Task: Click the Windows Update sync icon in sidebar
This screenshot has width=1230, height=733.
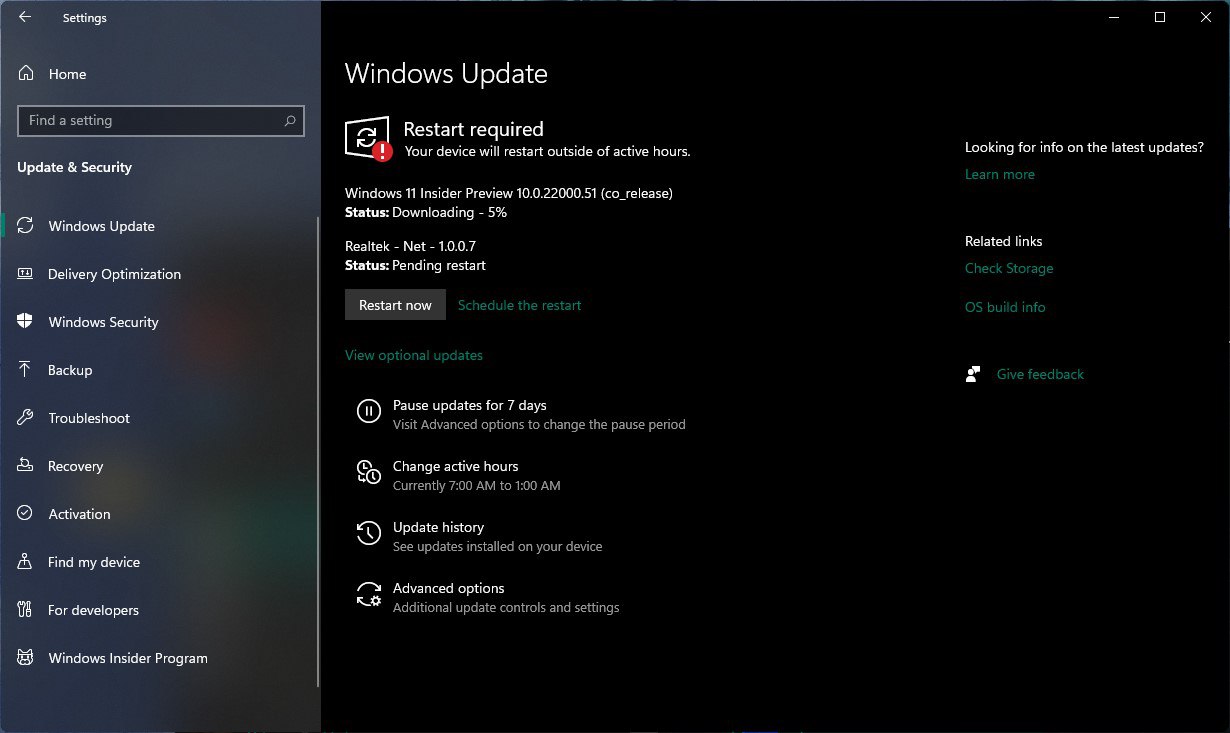Action: click(26, 226)
